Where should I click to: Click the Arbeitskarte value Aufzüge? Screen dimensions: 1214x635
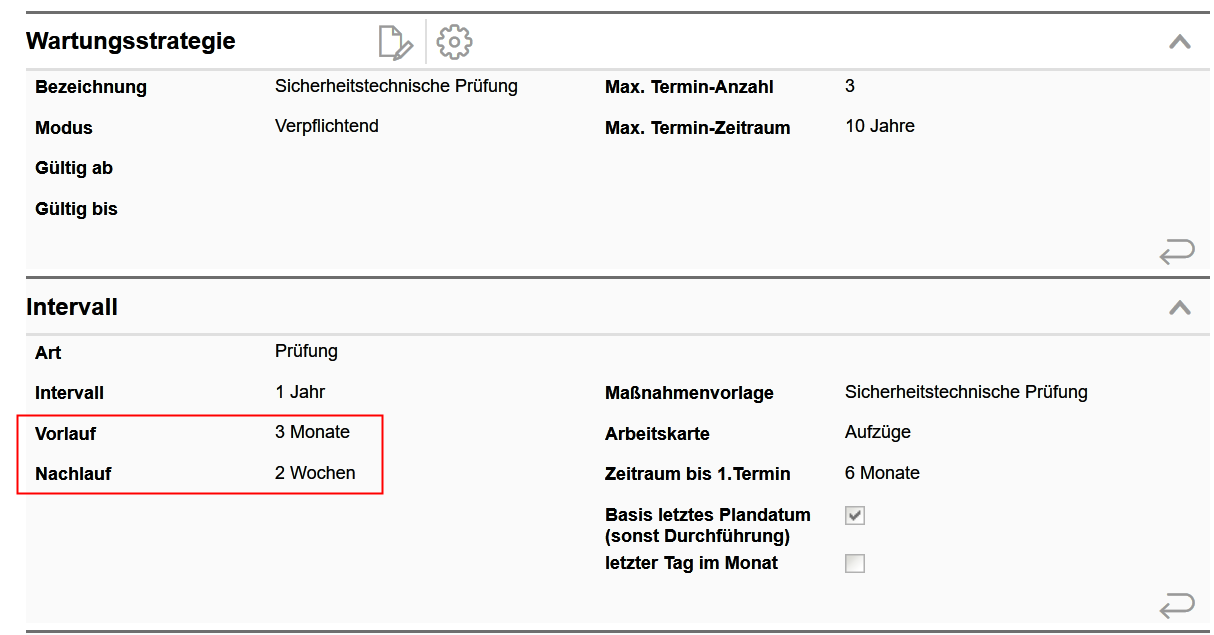(x=878, y=432)
